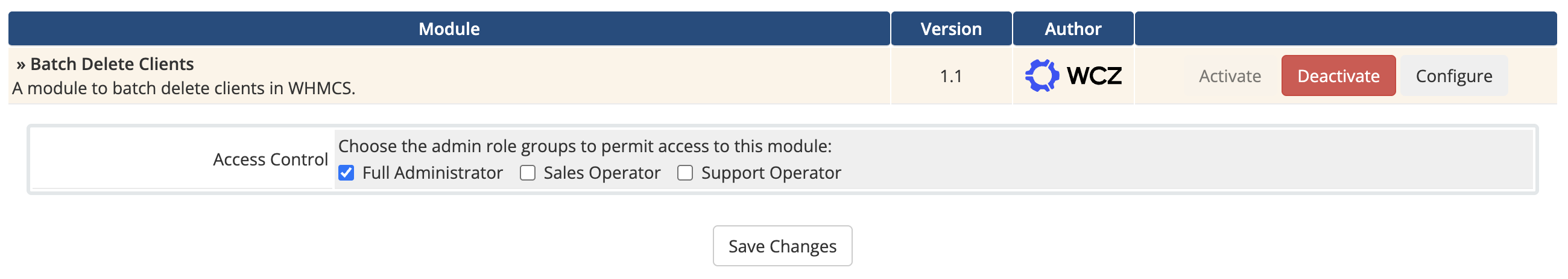Screen dimensions: 1568x279
Task: Click the WCZ author name text
Action: (1094, 75)
